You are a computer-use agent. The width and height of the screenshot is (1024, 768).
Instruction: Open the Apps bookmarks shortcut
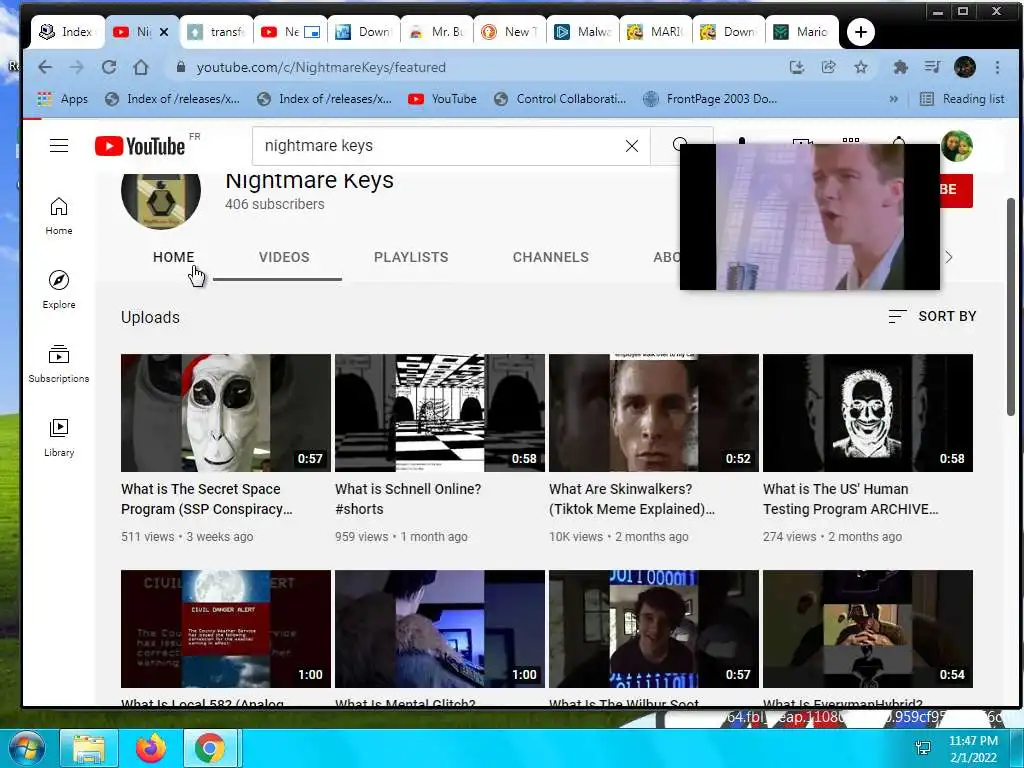click(x=63, y=99)
